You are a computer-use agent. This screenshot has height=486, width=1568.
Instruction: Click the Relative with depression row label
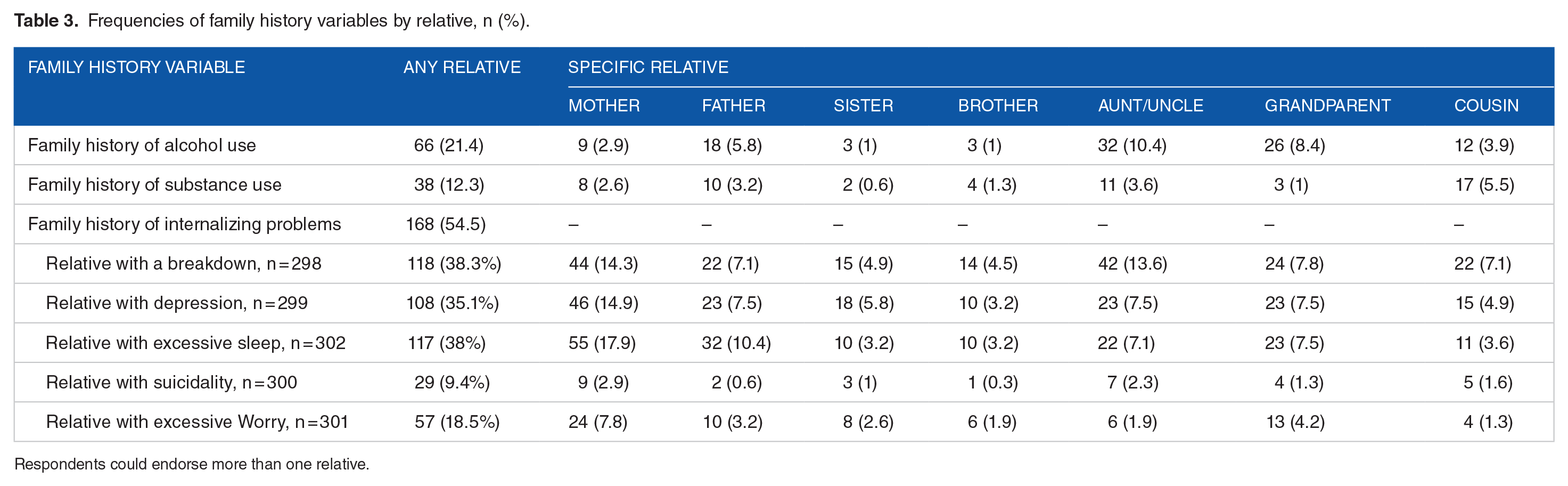[x=177, y=303]
